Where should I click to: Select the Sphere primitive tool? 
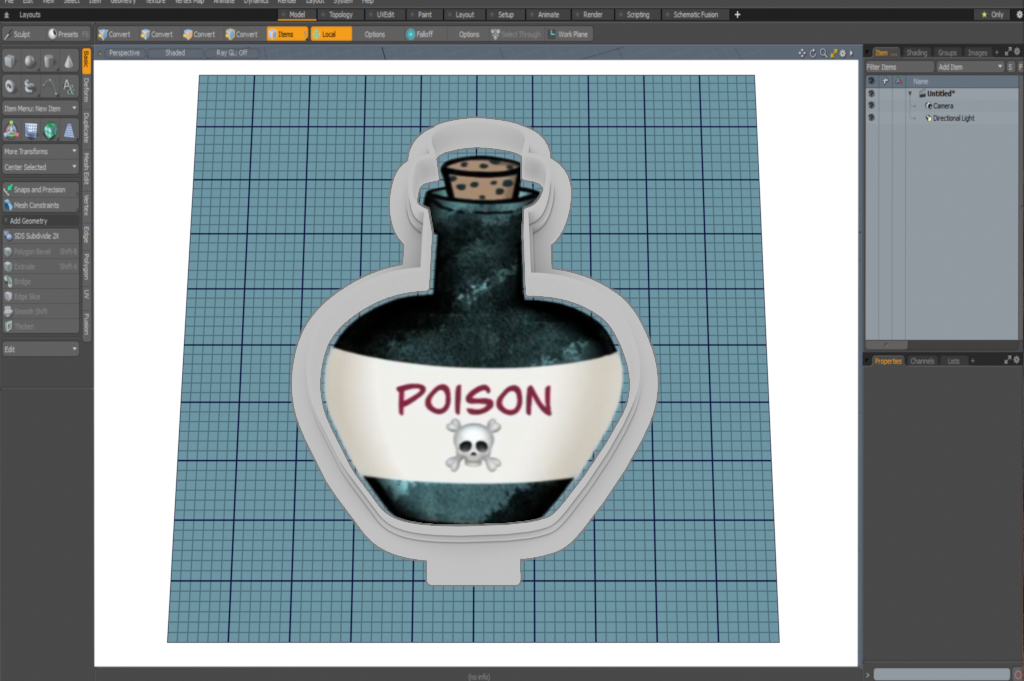pos(30,62)
